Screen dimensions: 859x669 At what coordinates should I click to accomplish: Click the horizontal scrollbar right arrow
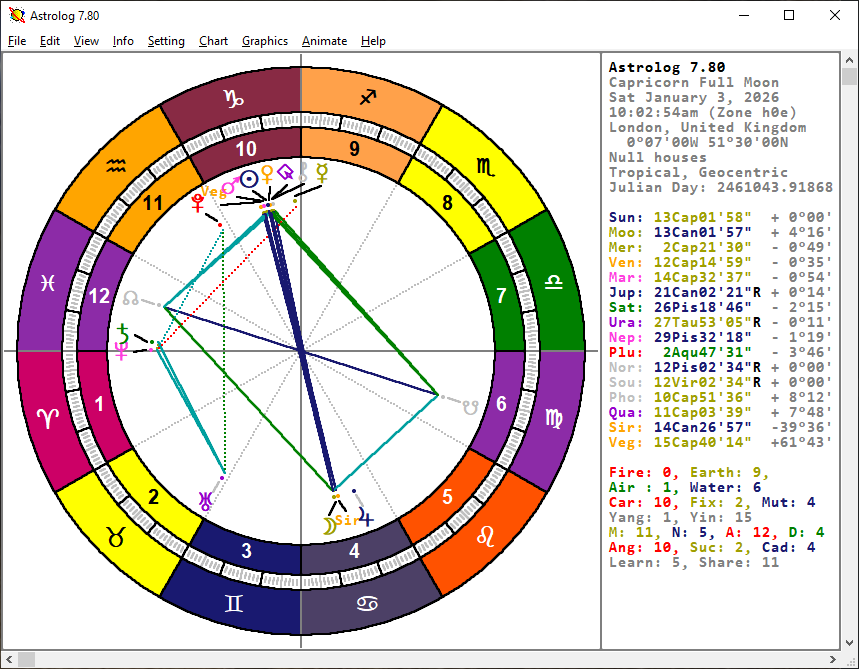click(832, 659)
